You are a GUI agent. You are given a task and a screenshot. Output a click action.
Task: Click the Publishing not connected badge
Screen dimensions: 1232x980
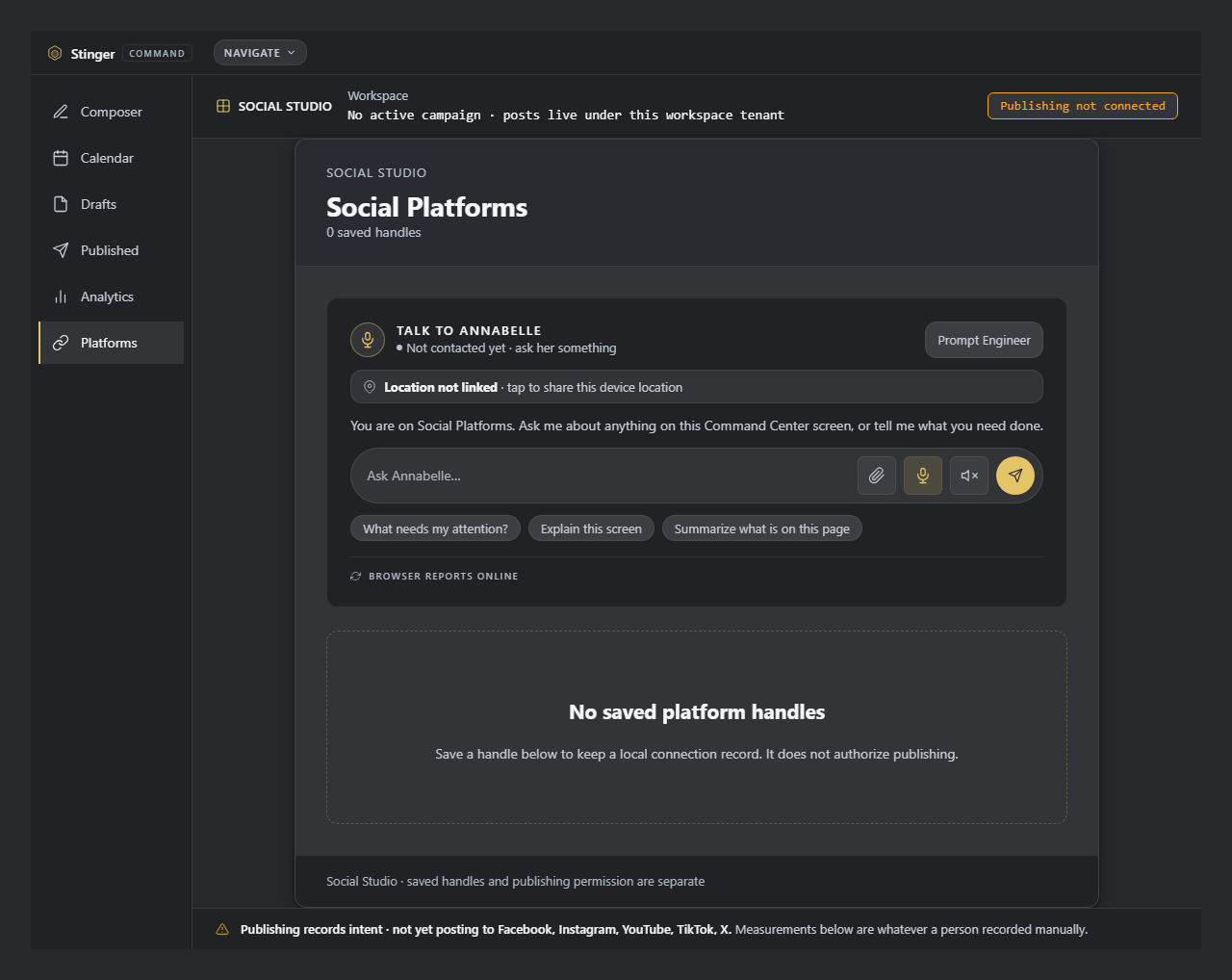pyautogui.click(x=1083, y=106)
